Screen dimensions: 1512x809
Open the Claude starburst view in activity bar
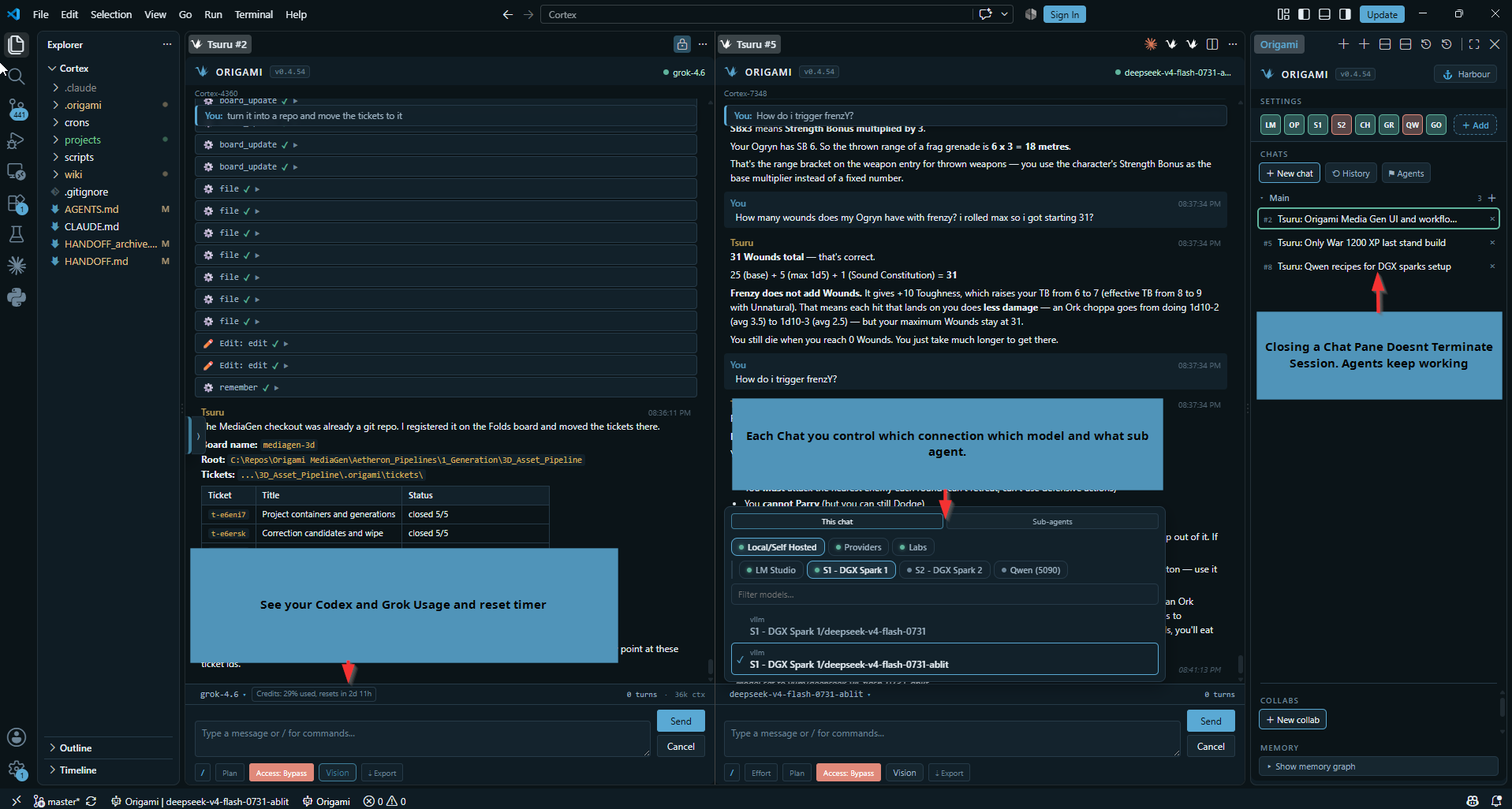coord(17,266)
